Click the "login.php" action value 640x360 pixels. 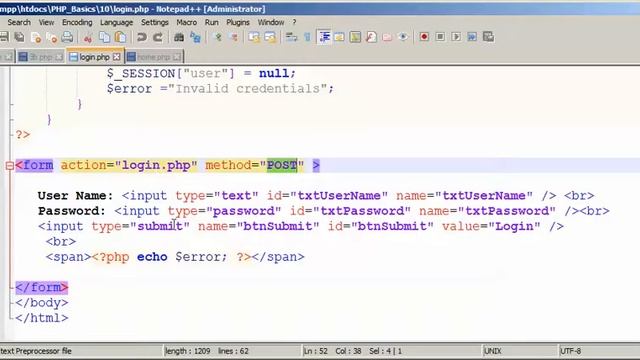pyautogui.click(x=156, y=165)
